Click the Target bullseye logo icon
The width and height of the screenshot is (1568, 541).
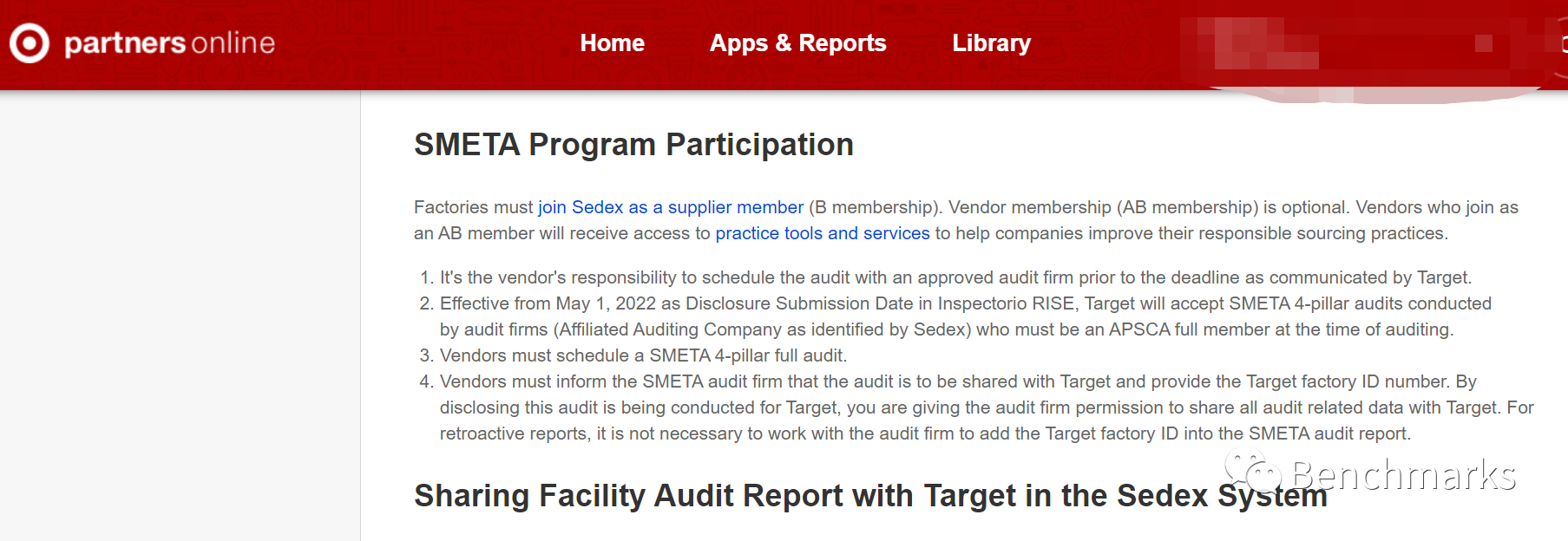[30, 42]
